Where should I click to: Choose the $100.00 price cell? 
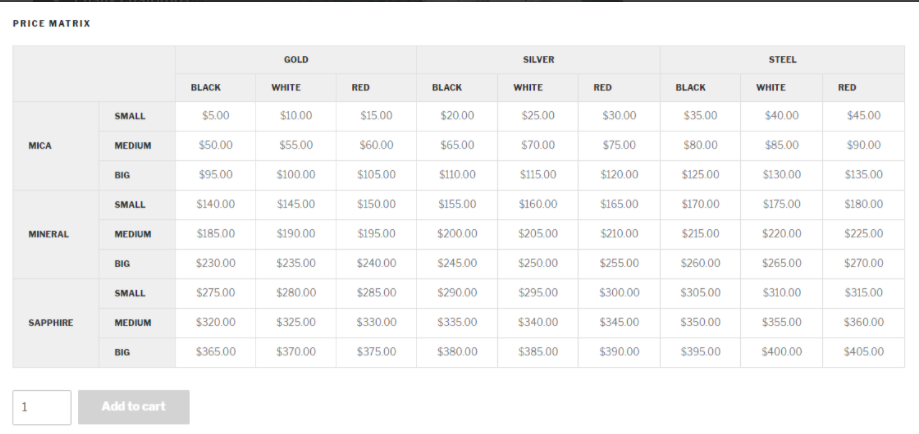(296, 175)
